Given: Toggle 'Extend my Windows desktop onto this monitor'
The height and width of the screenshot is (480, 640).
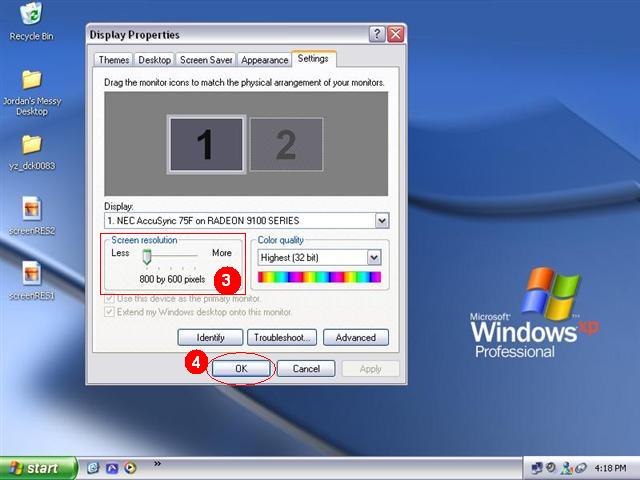Looking at the screenshot, I should click(109, 312).
